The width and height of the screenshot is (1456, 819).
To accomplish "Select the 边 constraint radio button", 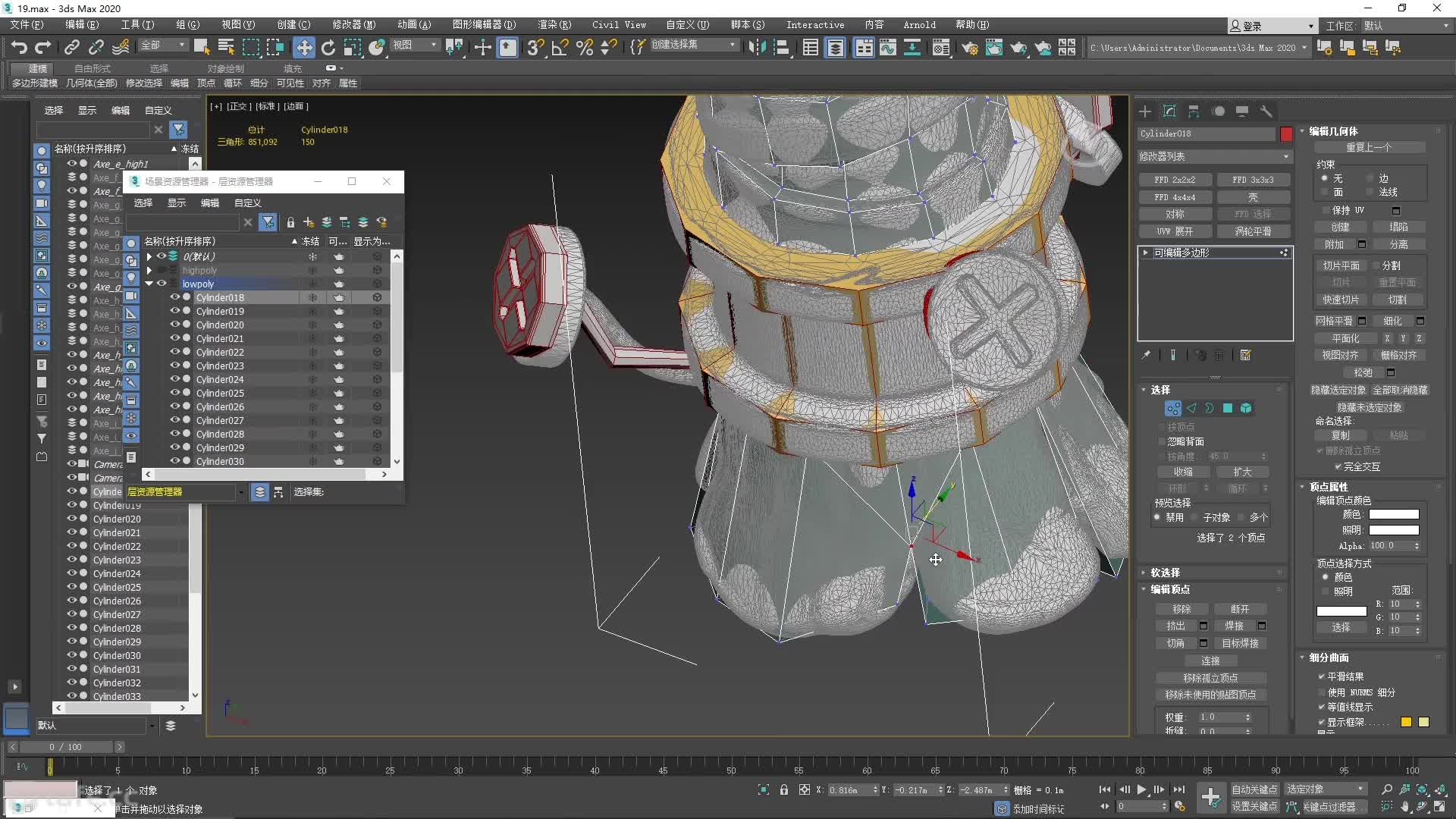I will pyautogui.click(x=1370, y=179).
